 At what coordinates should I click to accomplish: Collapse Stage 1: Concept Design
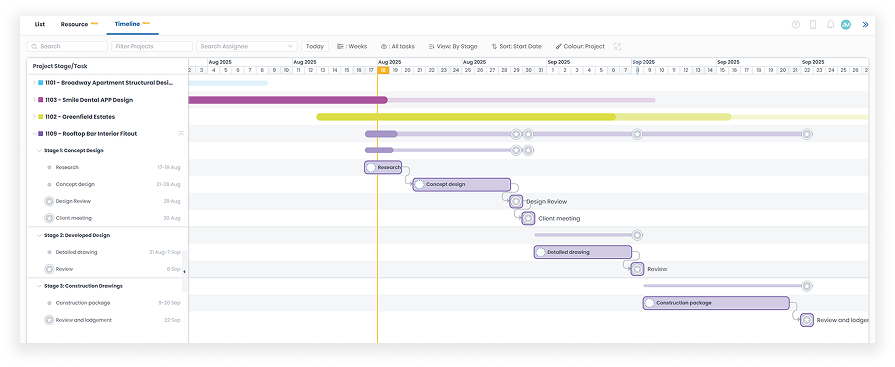(x=39, y=151)
